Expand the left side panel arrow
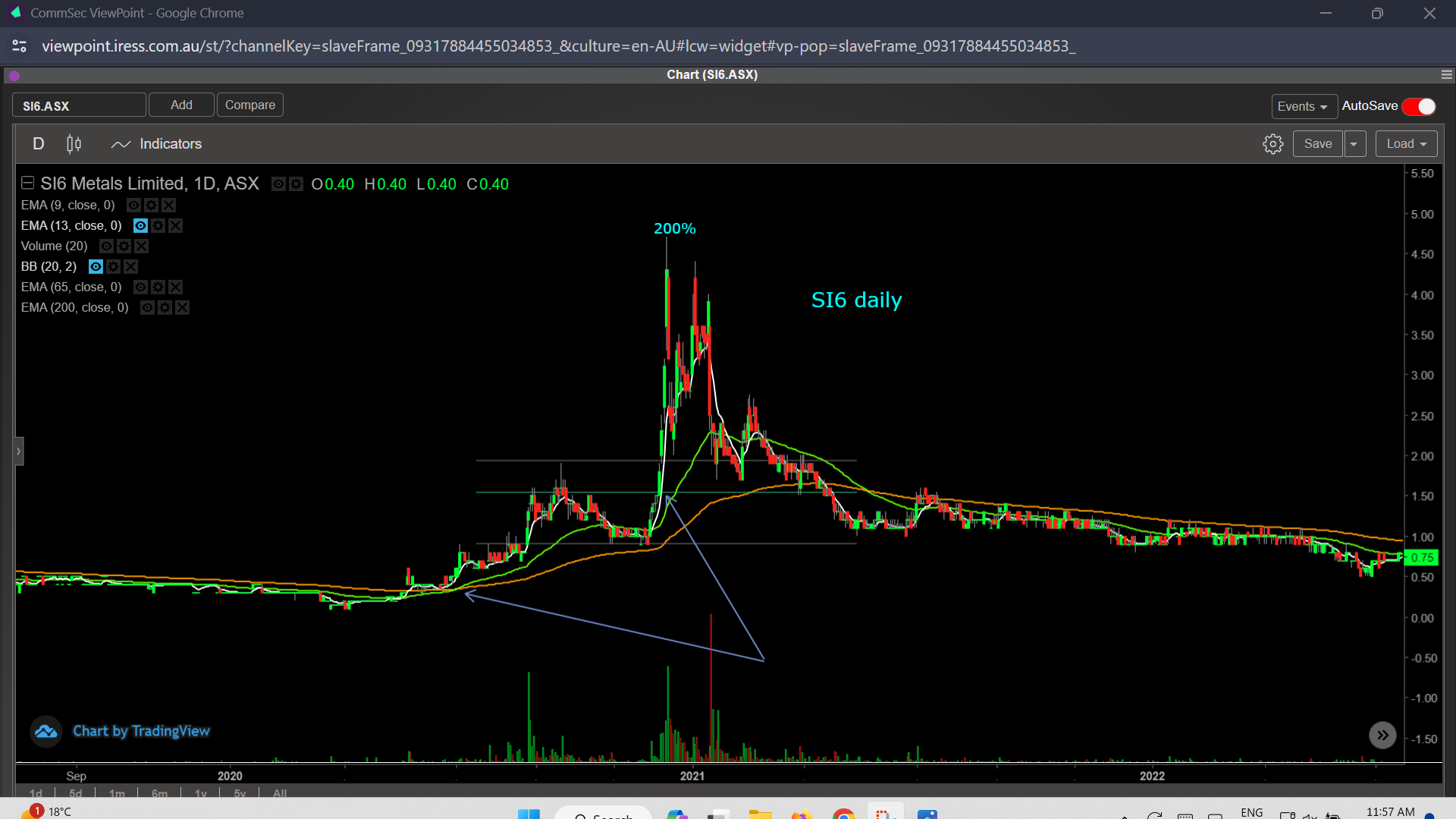This screenshot has height=819, width=1456. 18,451
